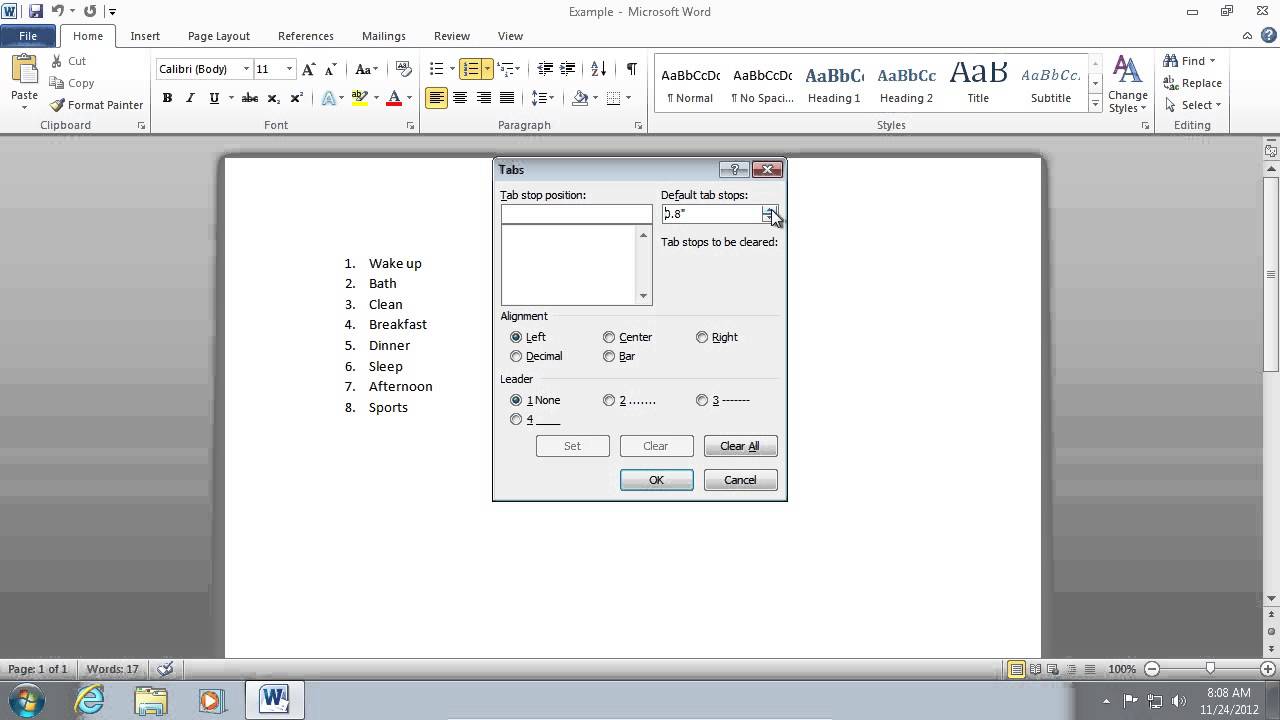
Task: Click the zoom slider in status bar
Action: click(1210, 669)
